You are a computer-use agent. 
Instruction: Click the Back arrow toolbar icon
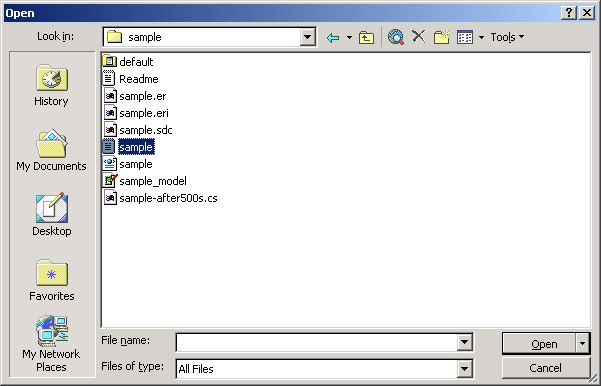[x=333, y=38]
